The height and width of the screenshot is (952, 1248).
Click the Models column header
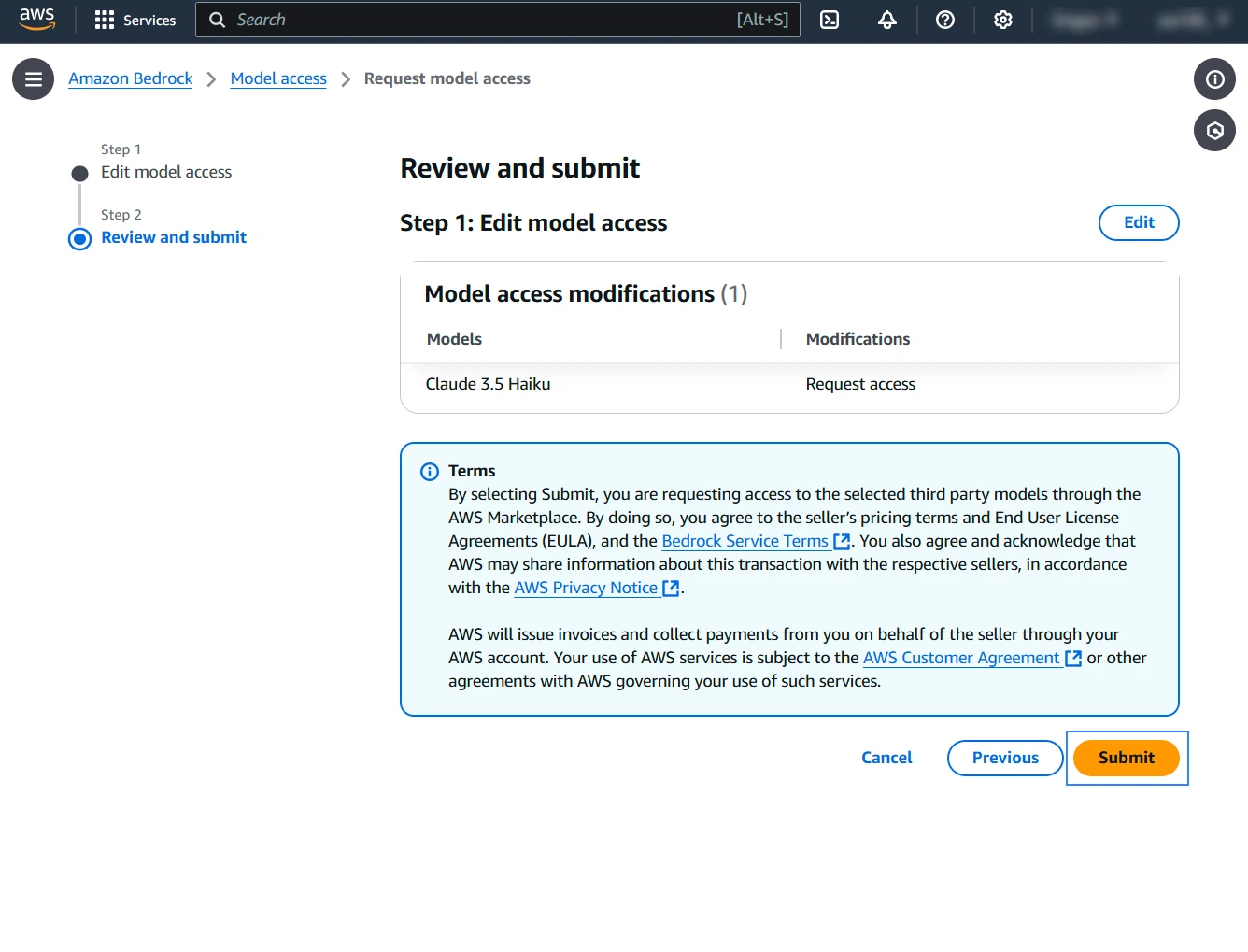tap(454, 339)
